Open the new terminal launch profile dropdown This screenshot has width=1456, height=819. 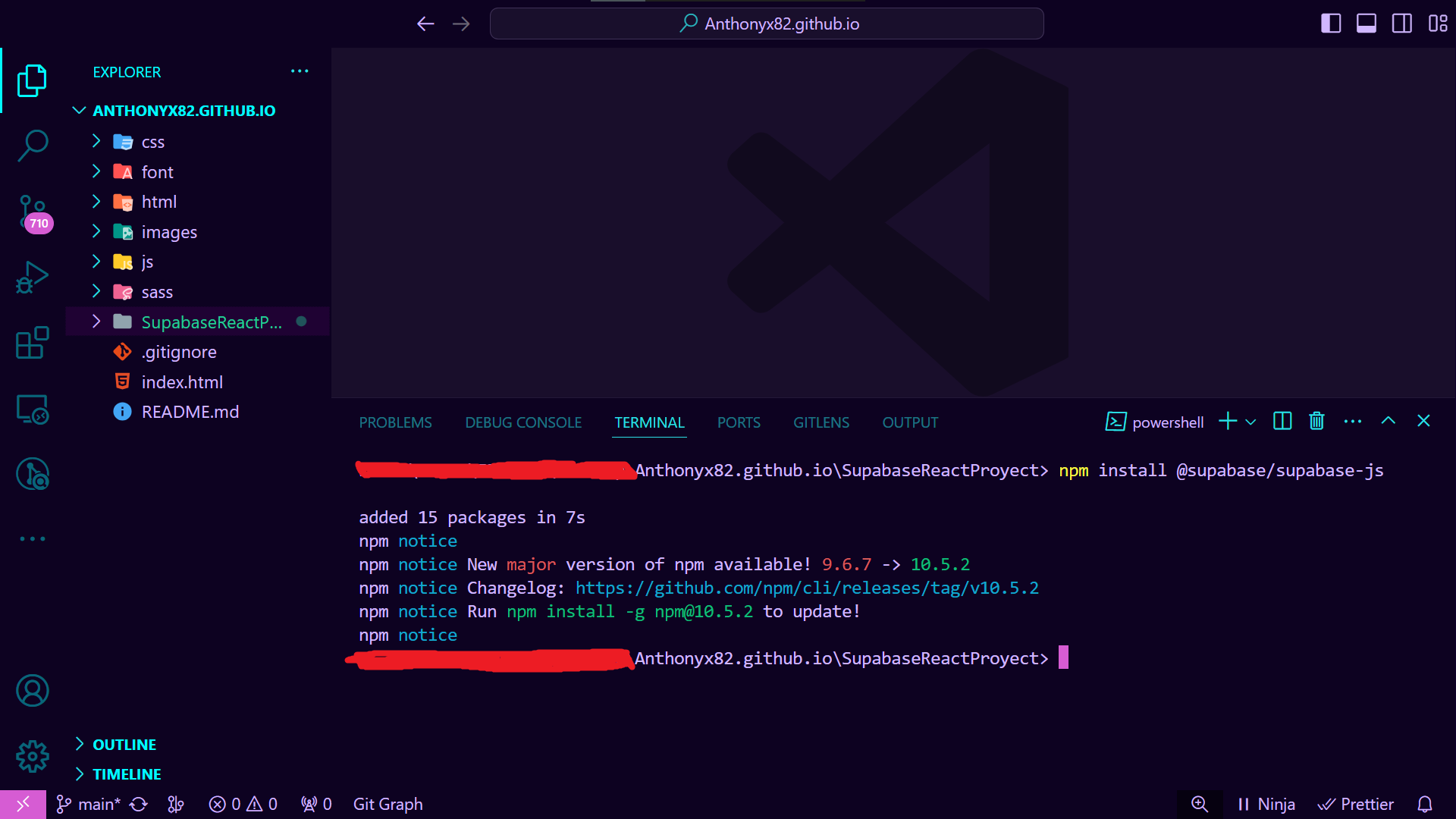pos(1251,422)
